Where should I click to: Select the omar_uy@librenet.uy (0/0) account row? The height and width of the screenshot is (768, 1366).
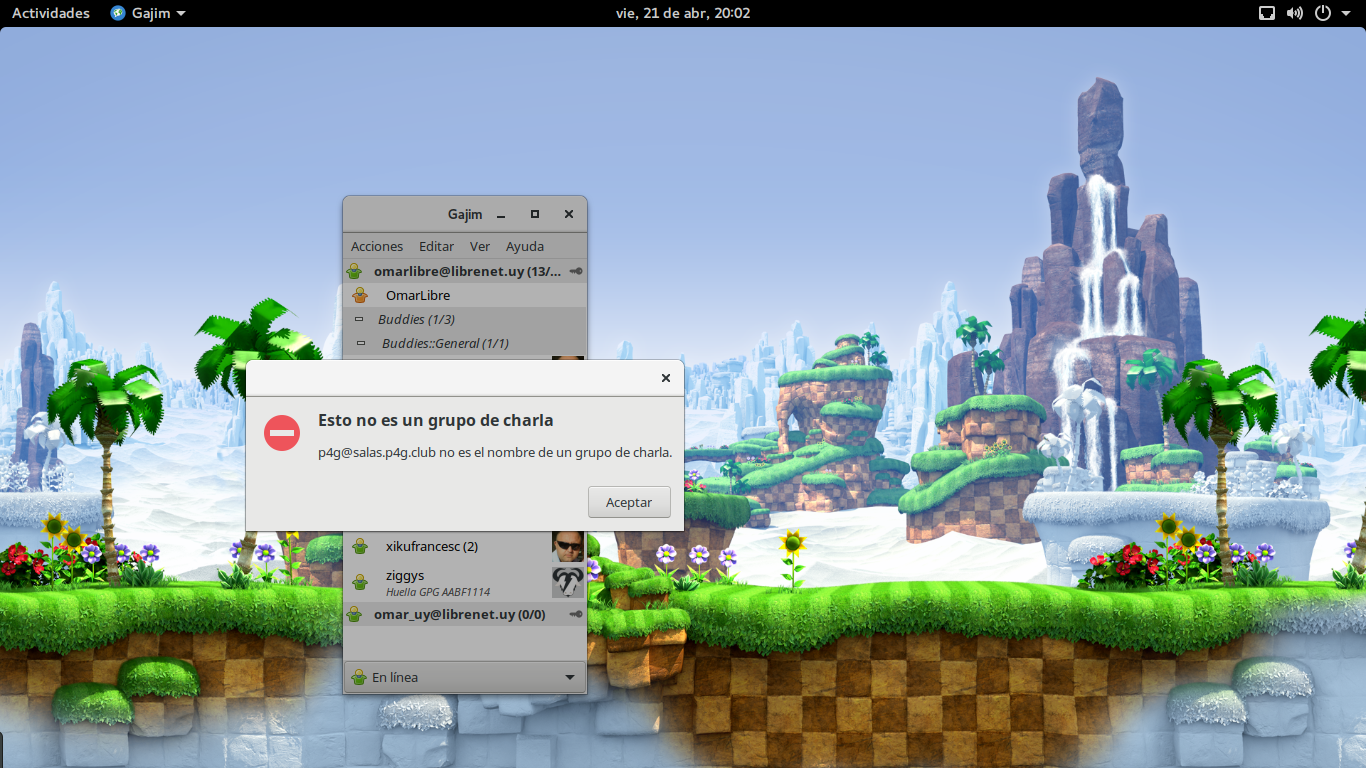coord(465,614)
